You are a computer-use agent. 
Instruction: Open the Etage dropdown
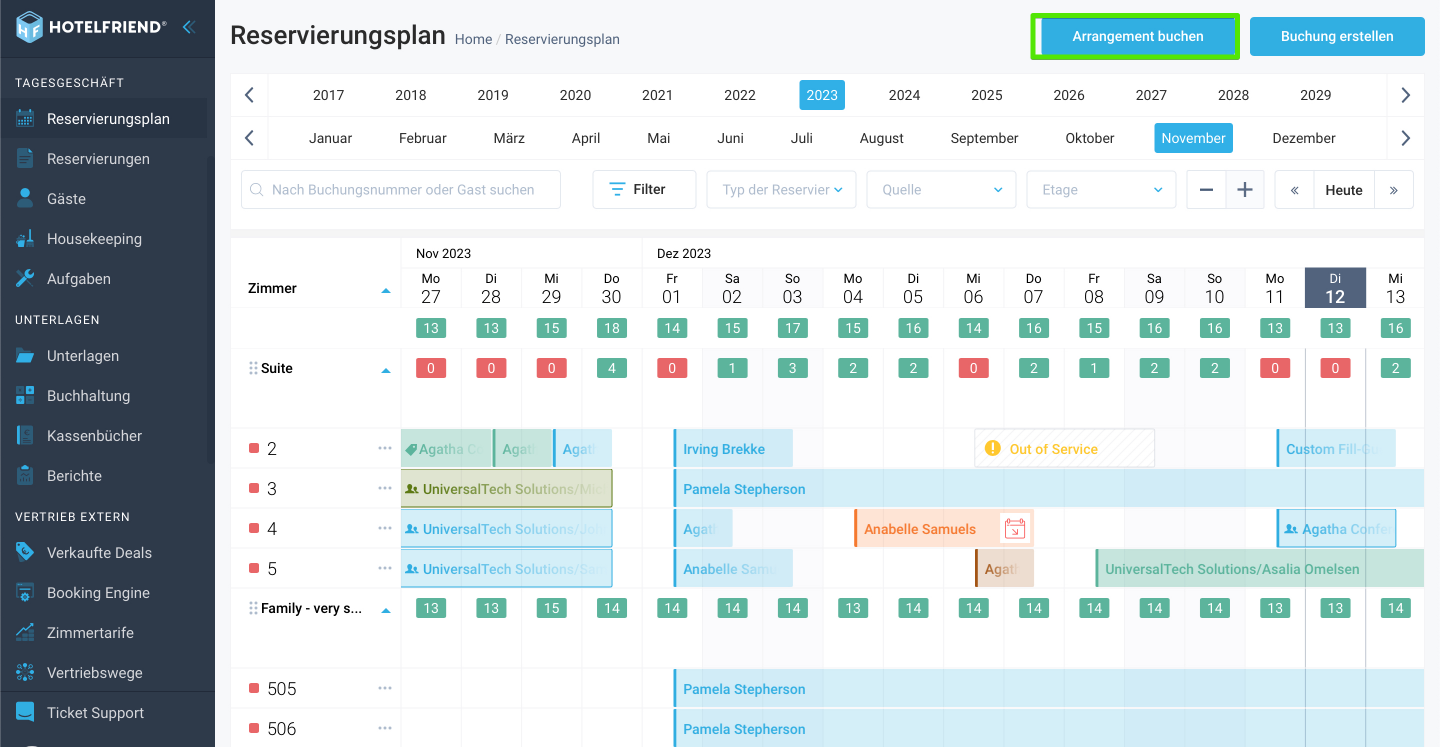pyautogui.click(x=1101, y=189)
